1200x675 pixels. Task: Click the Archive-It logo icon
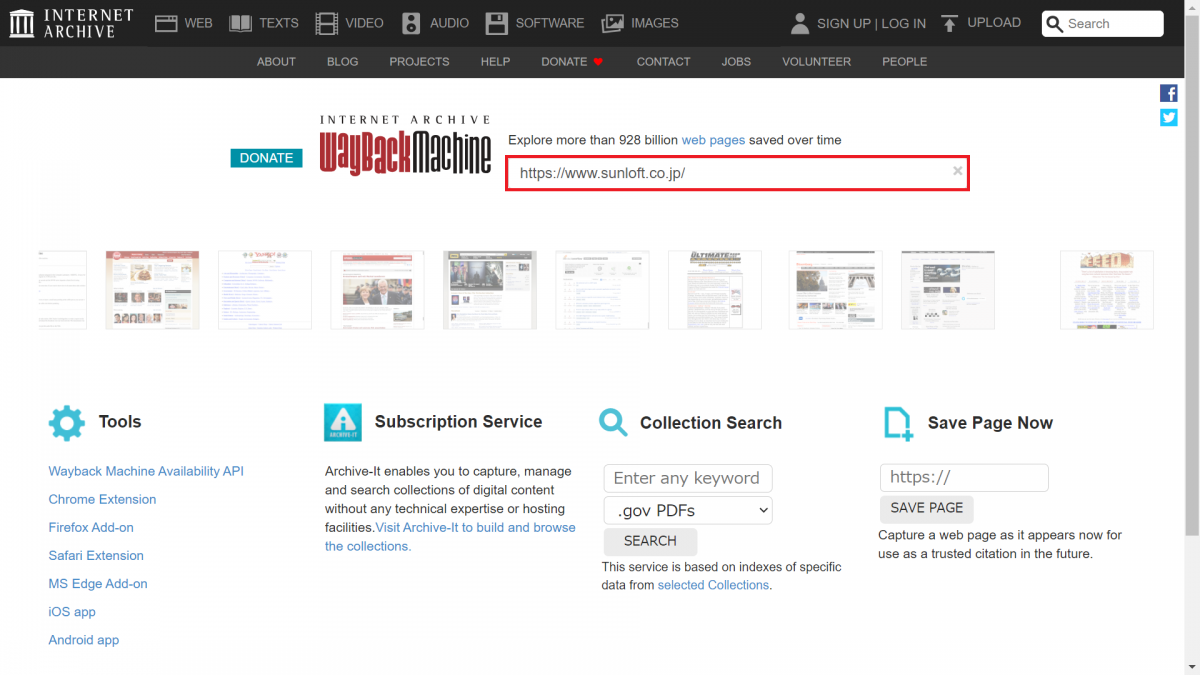tap(343, 423)
